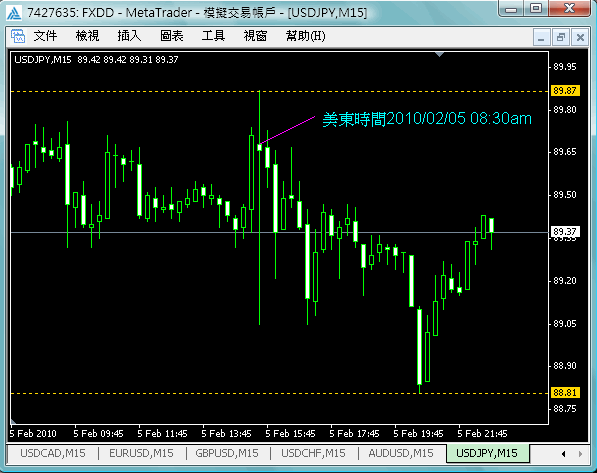Switch to the EURUSD,M15 chart tab
This screenshot has width=597, height=473.
pos(141,453)
